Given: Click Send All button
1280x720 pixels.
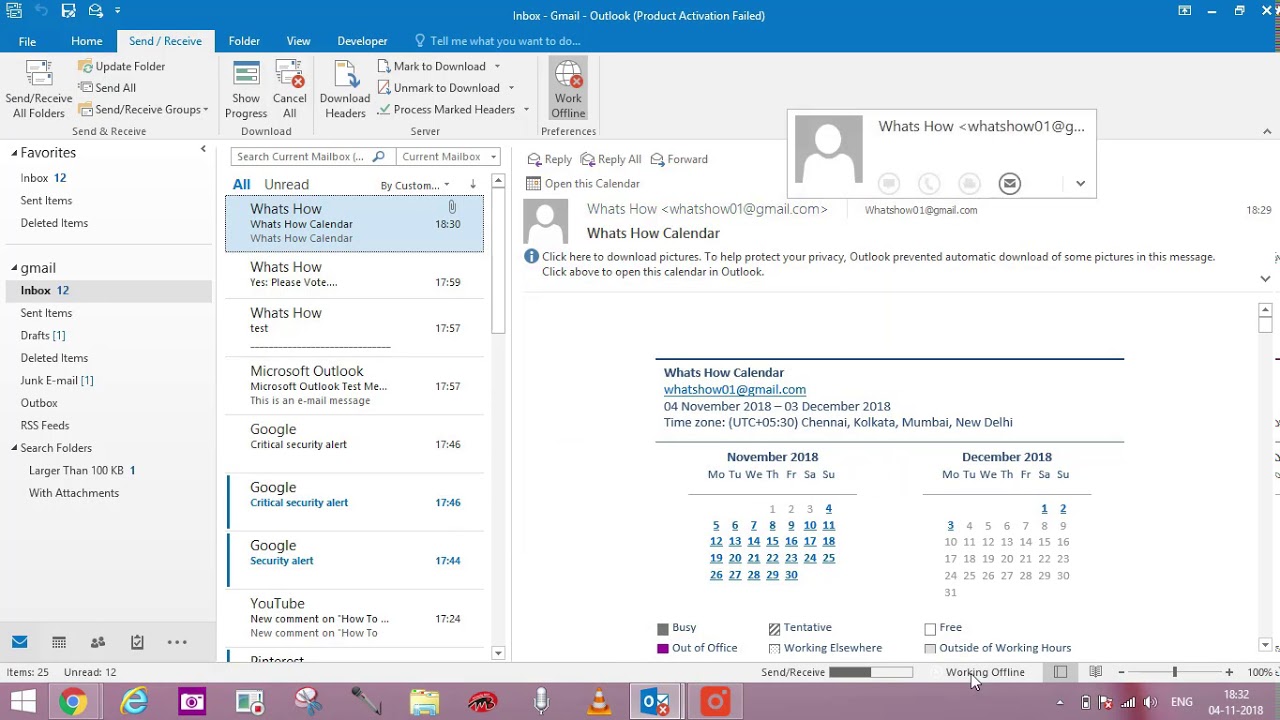Looking at the screenshot, I should tap(106, 88).
